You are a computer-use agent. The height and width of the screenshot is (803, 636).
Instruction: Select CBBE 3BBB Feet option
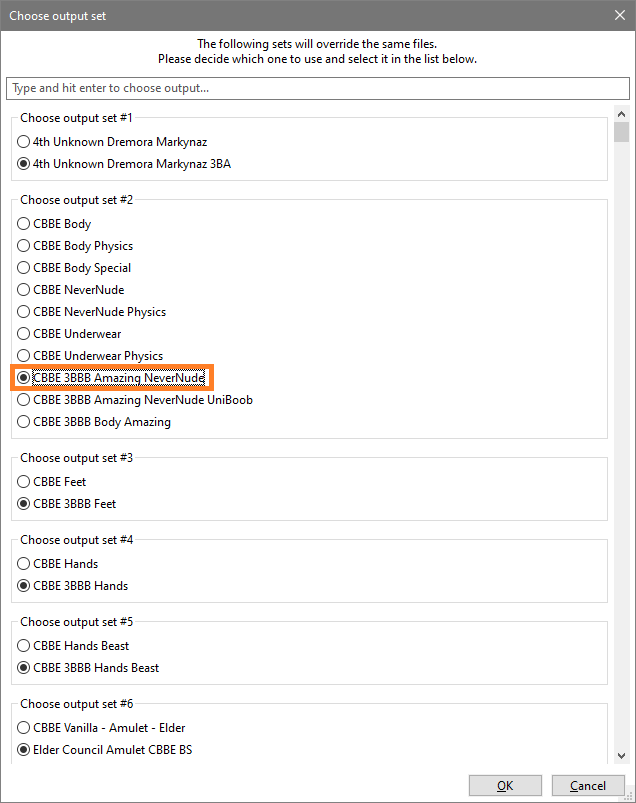[67, 504]
